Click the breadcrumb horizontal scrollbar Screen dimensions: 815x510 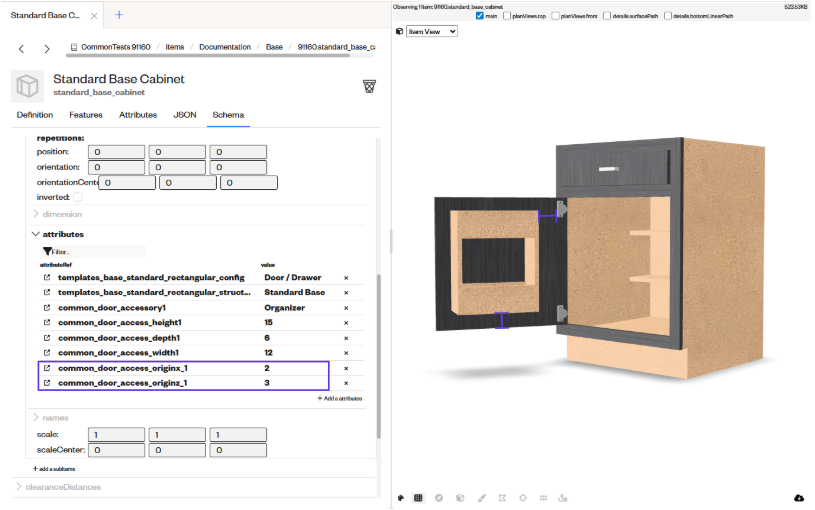click(x=208, y=55)
